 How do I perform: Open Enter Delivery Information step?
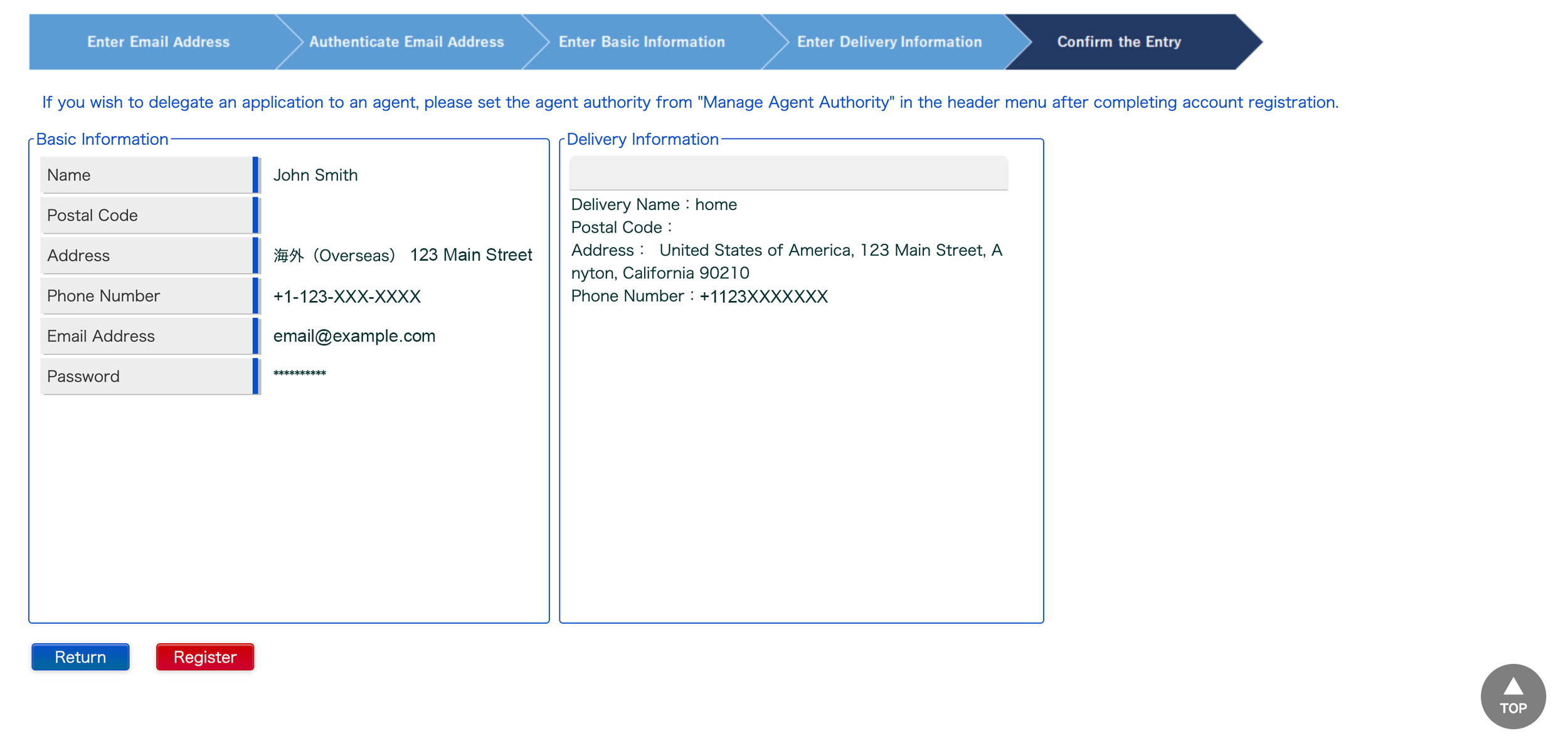889,42
